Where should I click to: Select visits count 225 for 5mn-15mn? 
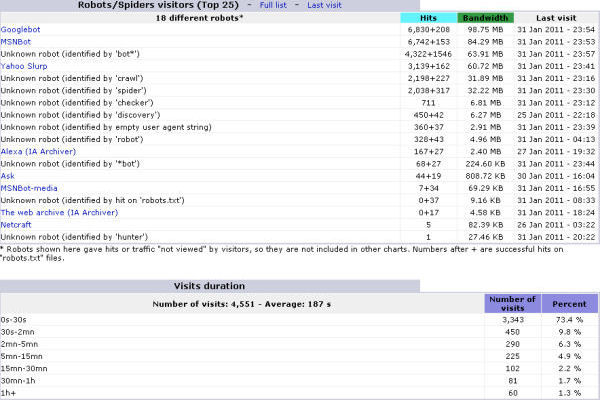click(512, 356)
